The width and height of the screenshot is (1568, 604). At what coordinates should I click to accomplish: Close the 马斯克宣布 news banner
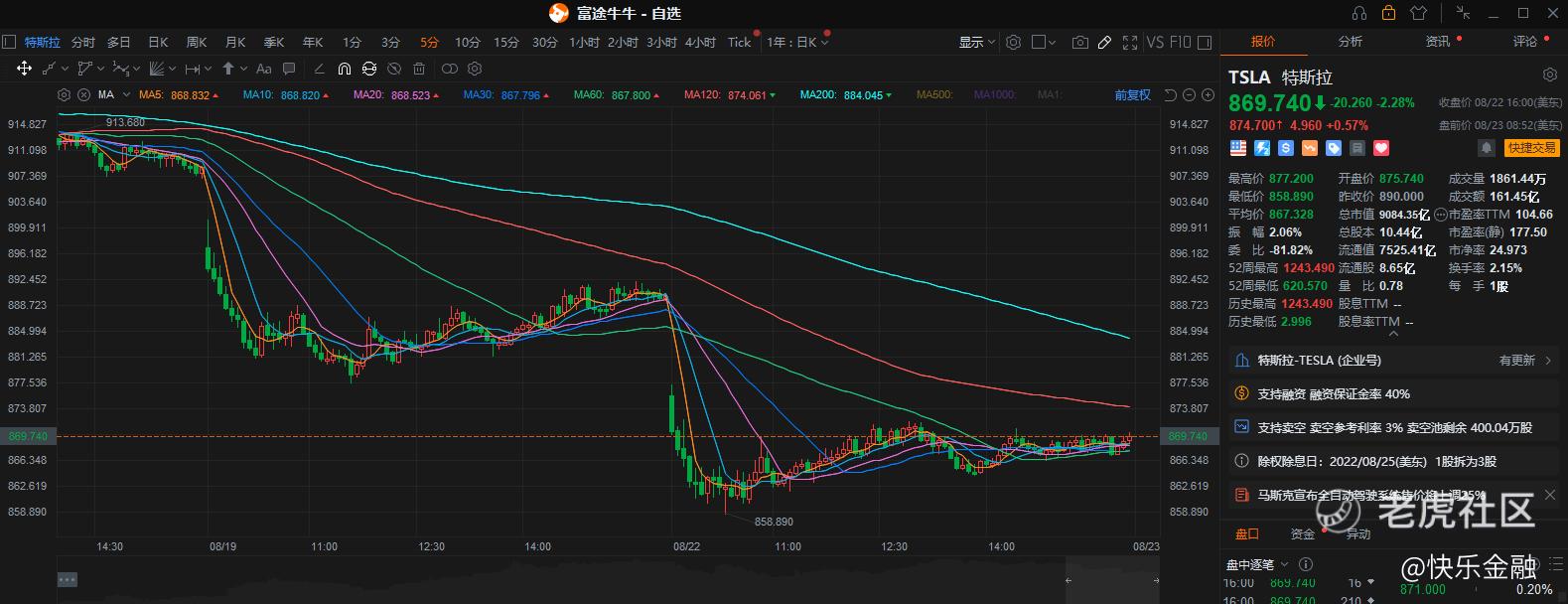(x=1551, y=495)
